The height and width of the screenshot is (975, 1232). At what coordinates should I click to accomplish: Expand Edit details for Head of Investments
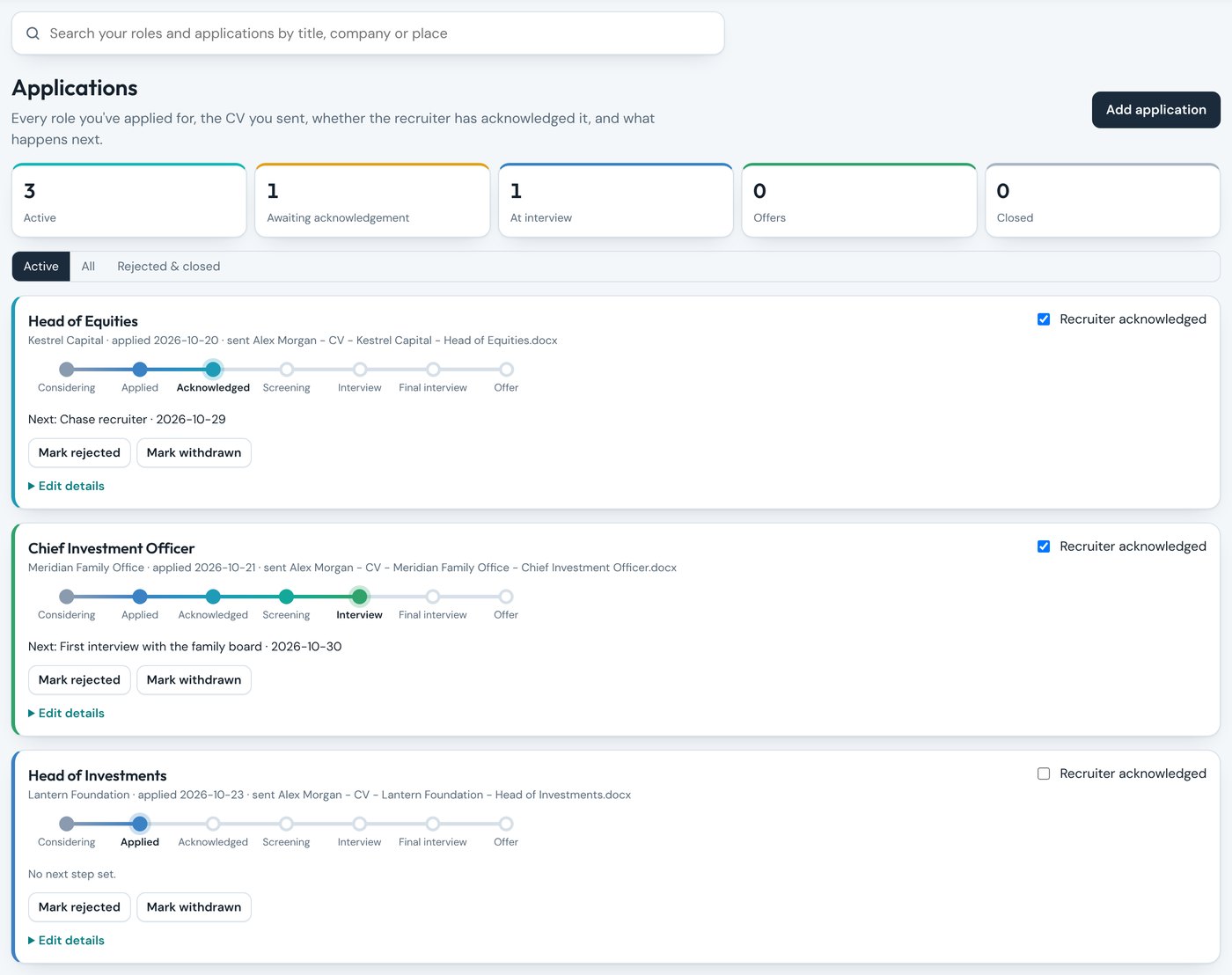(x=66, y=940)
